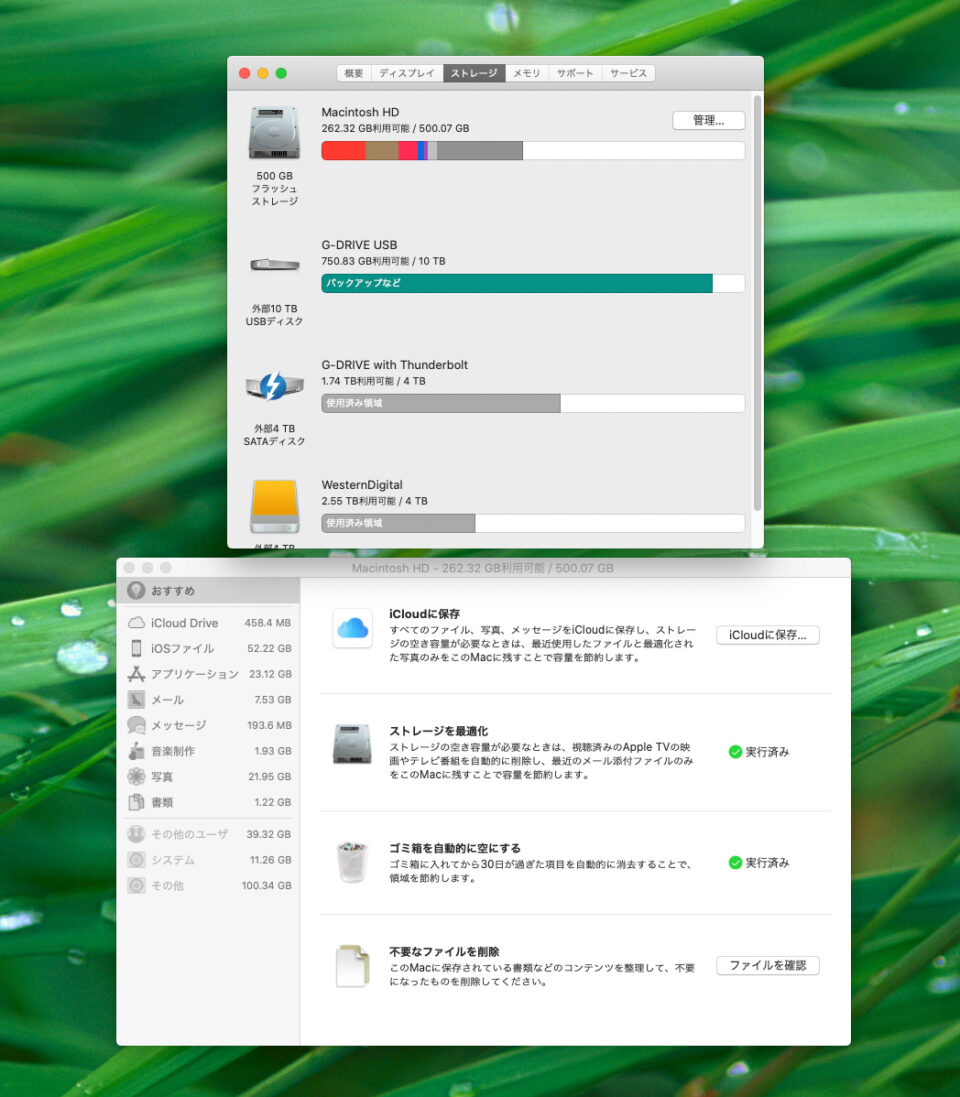The width and height of the screenshot is (960, 1097).
Task: Click the その他 gear icon
Action: click(x=136, y=886)
